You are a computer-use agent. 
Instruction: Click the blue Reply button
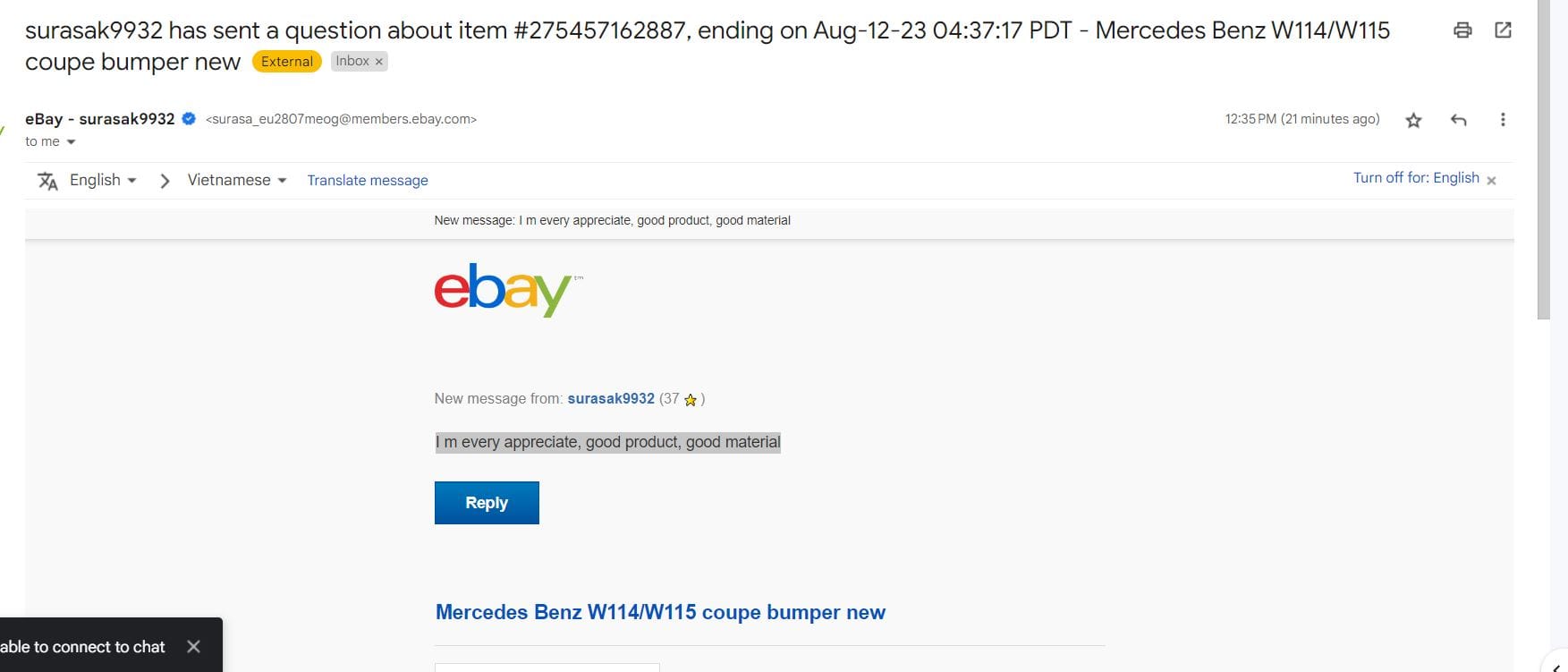click(x=487, y=503)
